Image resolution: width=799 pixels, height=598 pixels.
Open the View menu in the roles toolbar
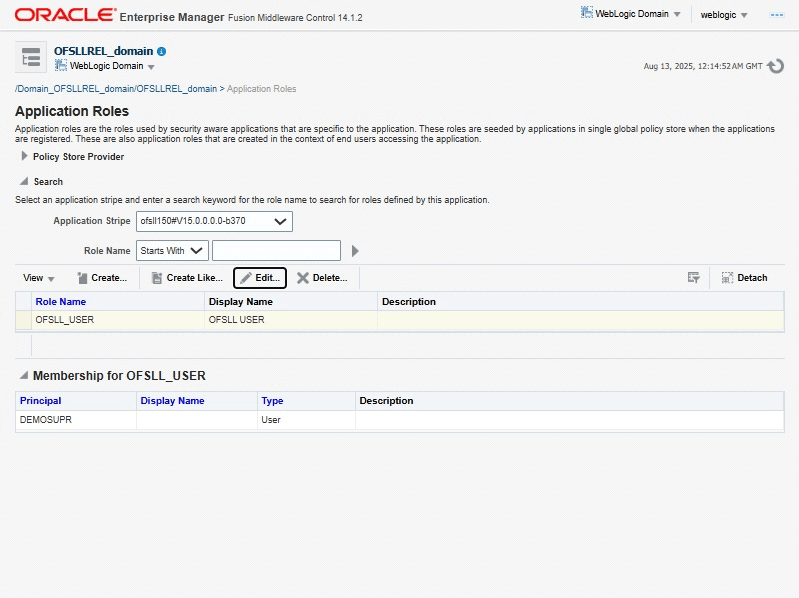coord(38,278)
